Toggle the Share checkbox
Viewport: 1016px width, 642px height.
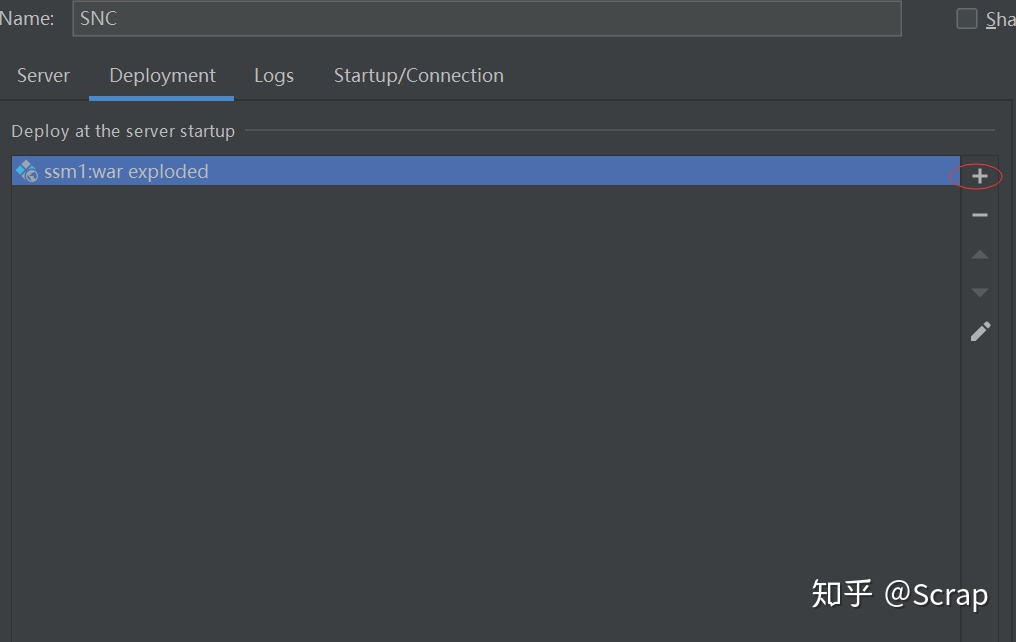[966, 19]
